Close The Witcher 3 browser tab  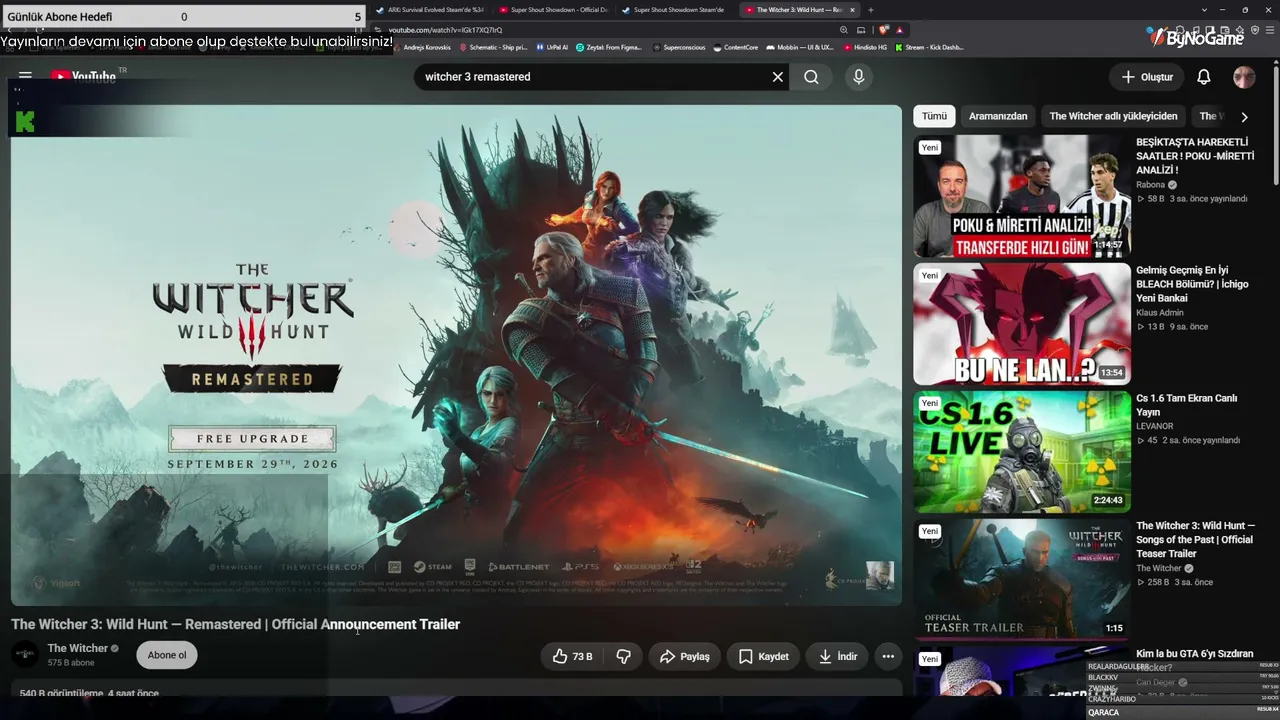tap(852, 10)
